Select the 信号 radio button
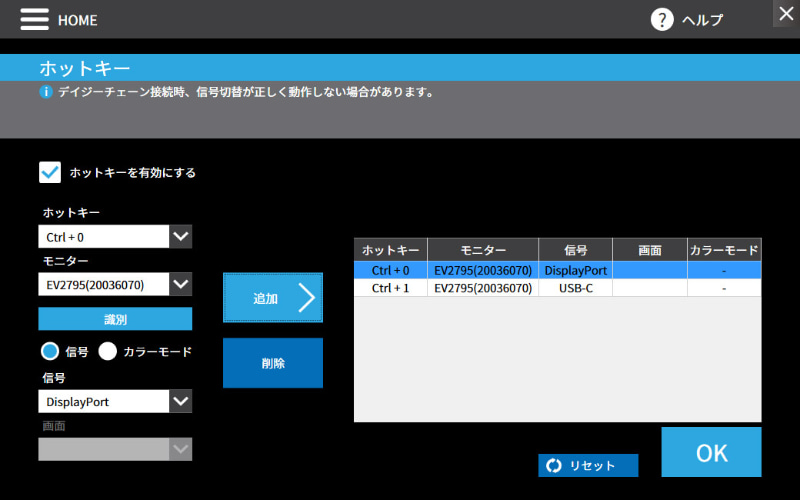The height and width of the screenshot is (500, 800). point(50,351)
